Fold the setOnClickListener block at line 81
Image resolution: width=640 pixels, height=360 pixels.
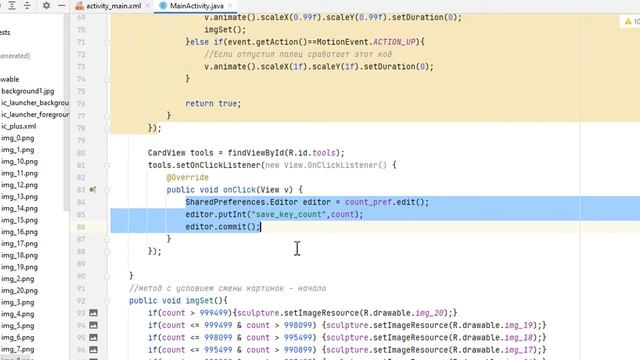[x=107, y=165]
